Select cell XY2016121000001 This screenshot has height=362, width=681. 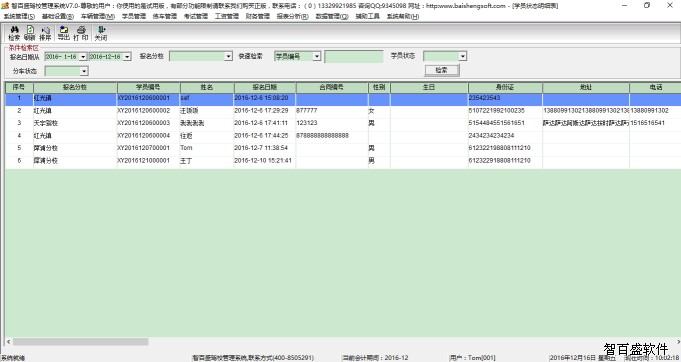click(149, 161)
